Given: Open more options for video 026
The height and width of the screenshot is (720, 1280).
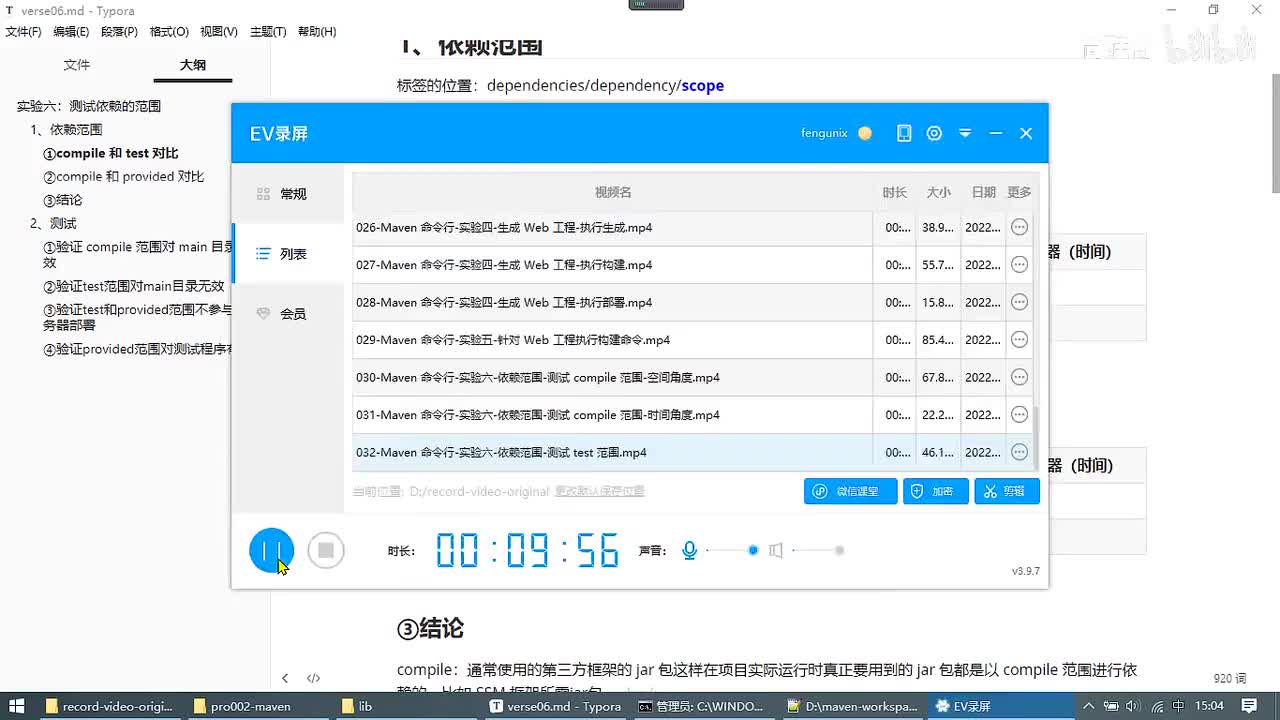Looking at the screenshot, I should click(1019, 227).
